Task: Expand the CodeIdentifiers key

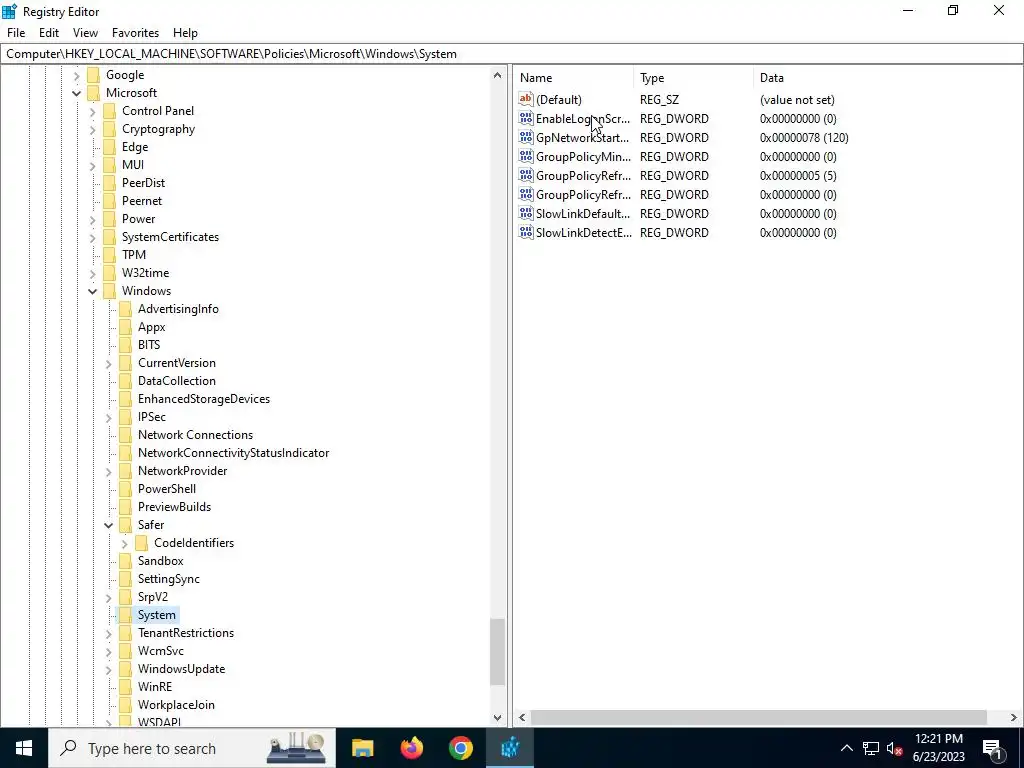Action: [x=125, y=543]
